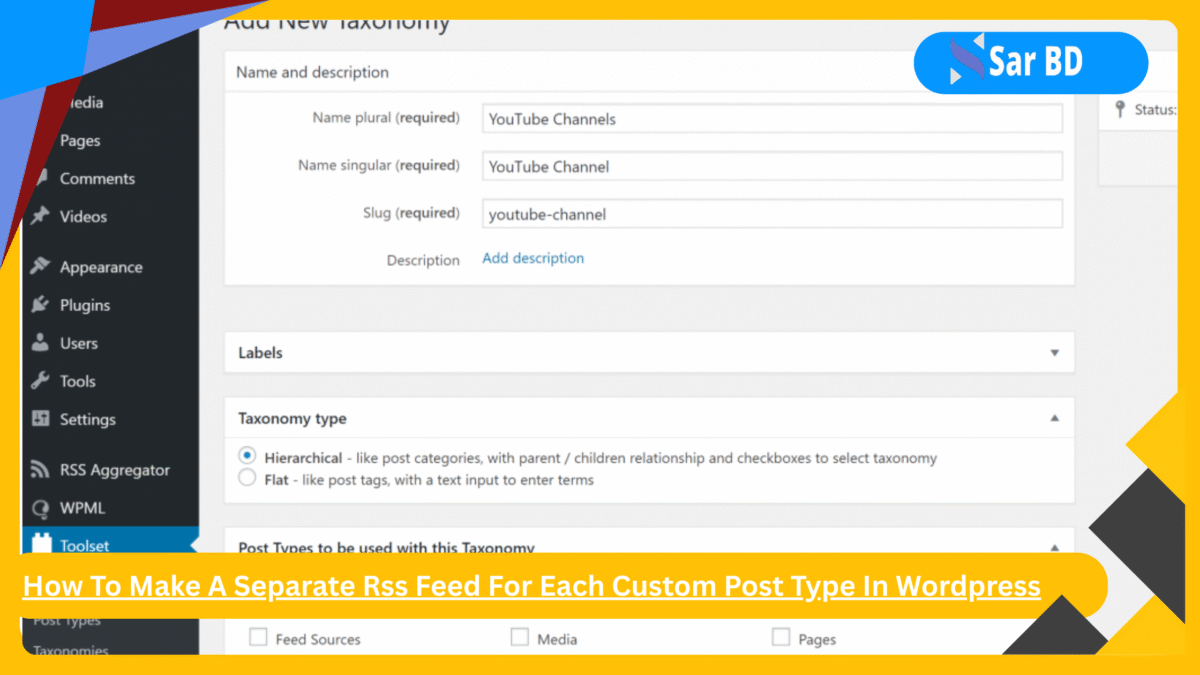Screen dimensions: 1200x675
Task: Click the Sar BD logo
Action: point(1031,62)
